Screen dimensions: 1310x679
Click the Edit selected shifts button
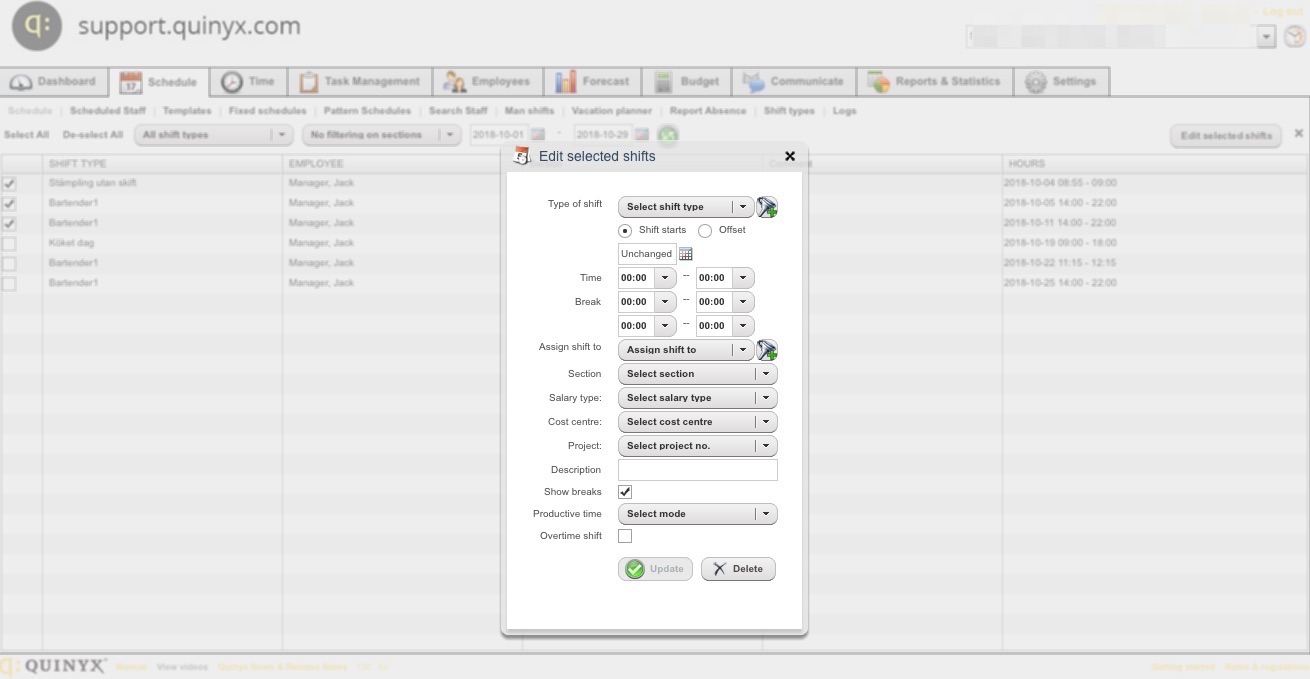[1226, 136]
